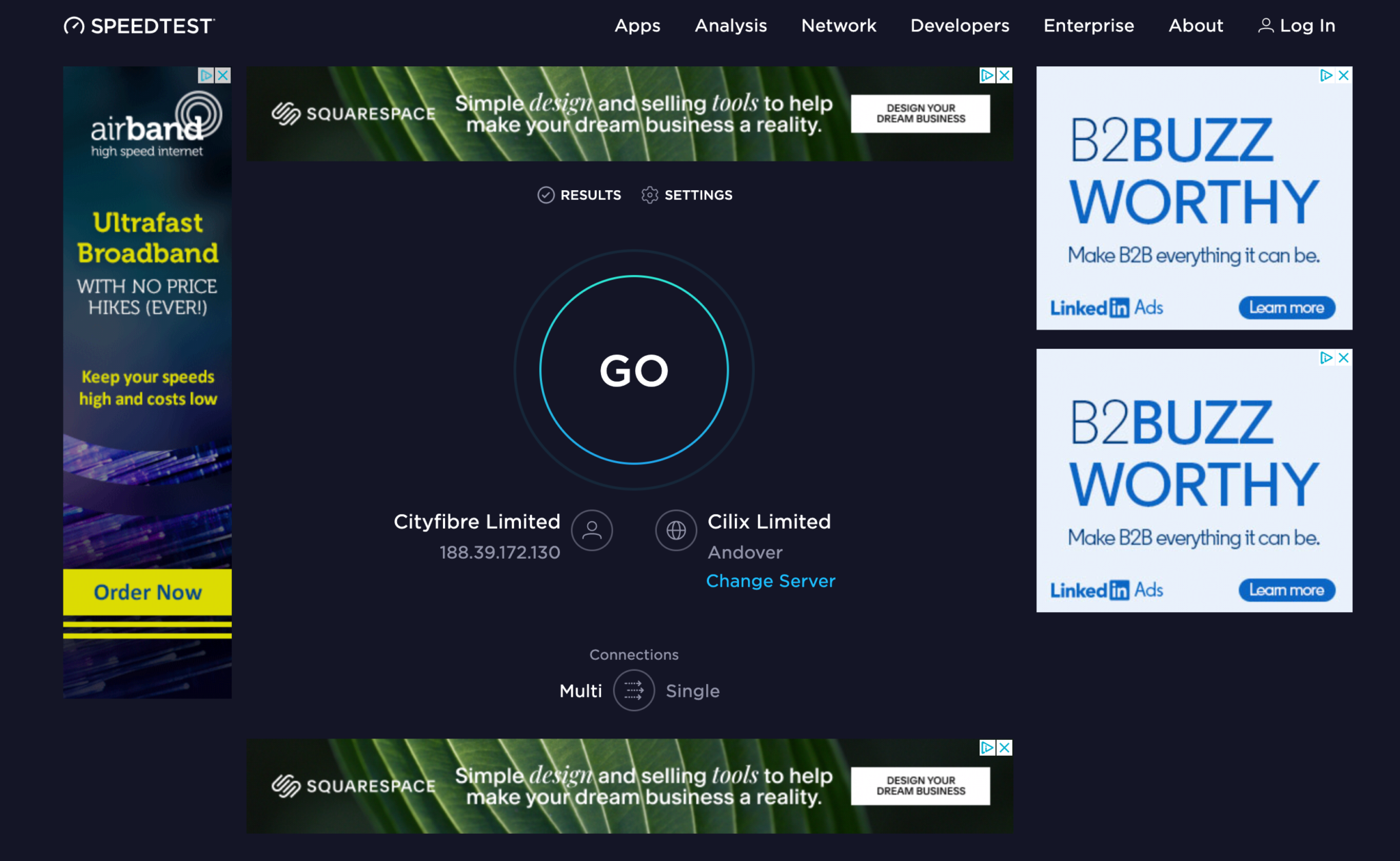Screen dimensions: 1400x861
Task: Click the person icon next to Log In
Action: click(1265, 25)
